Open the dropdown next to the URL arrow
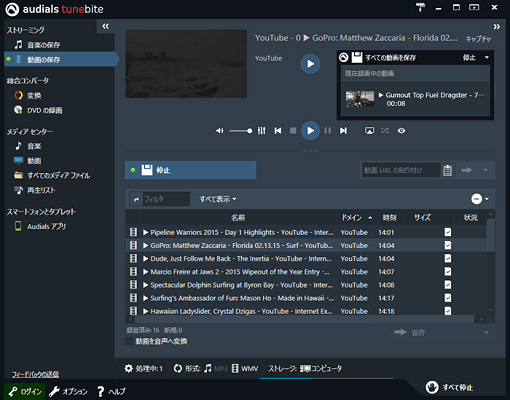This screenshot has height=400, width=510. click(x=486, y=170)
